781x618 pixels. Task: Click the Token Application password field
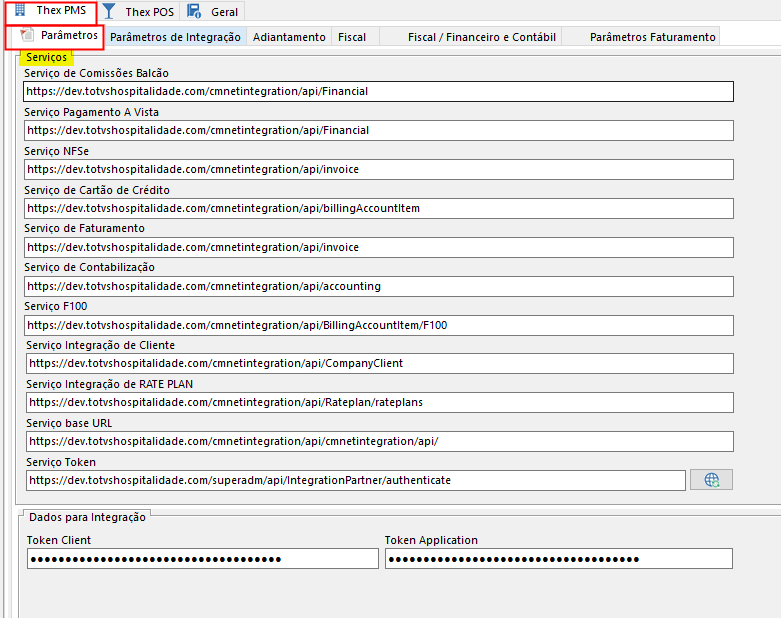pyautogui.click(x=559, y=559)
